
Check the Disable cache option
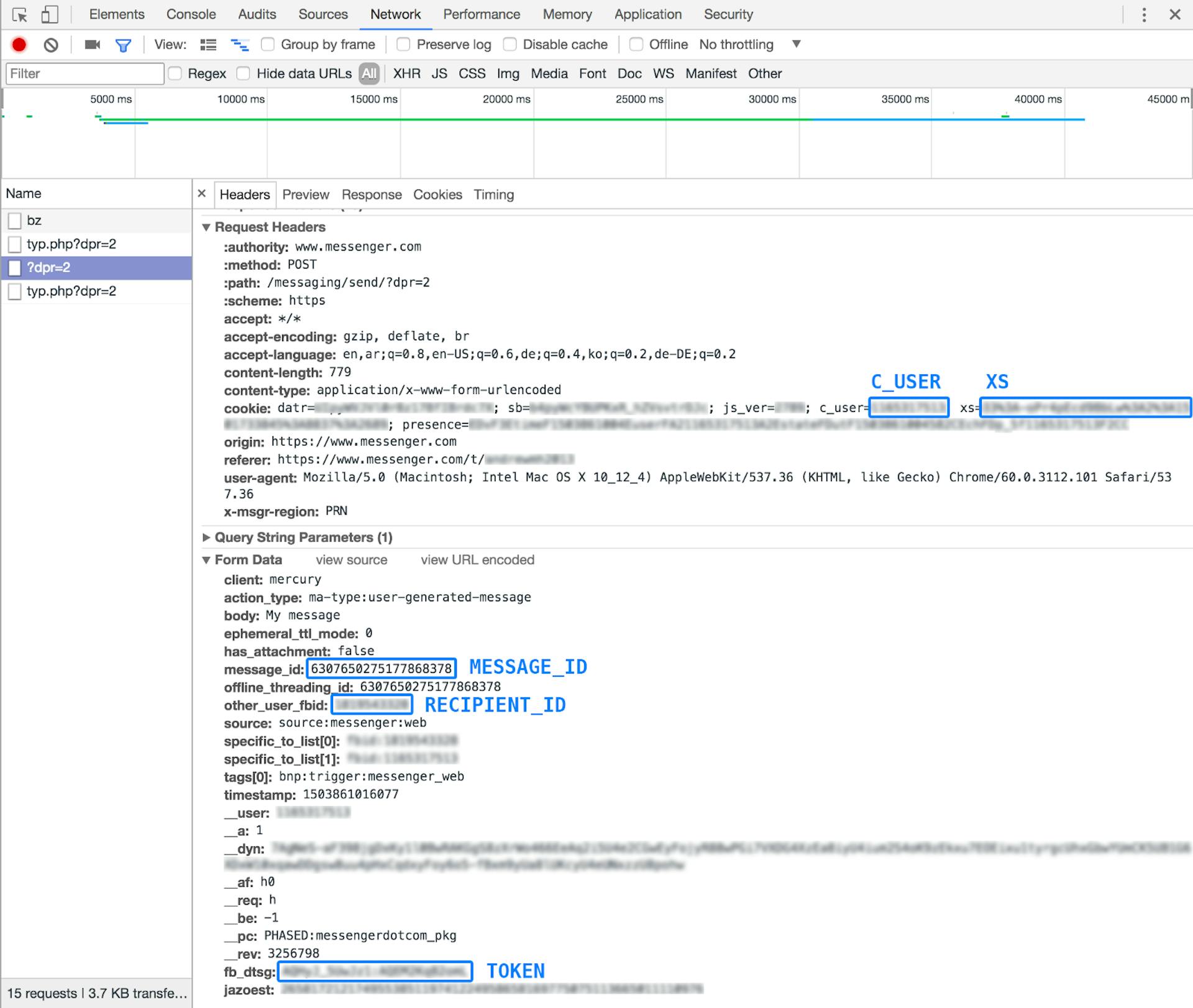[510, 45]
